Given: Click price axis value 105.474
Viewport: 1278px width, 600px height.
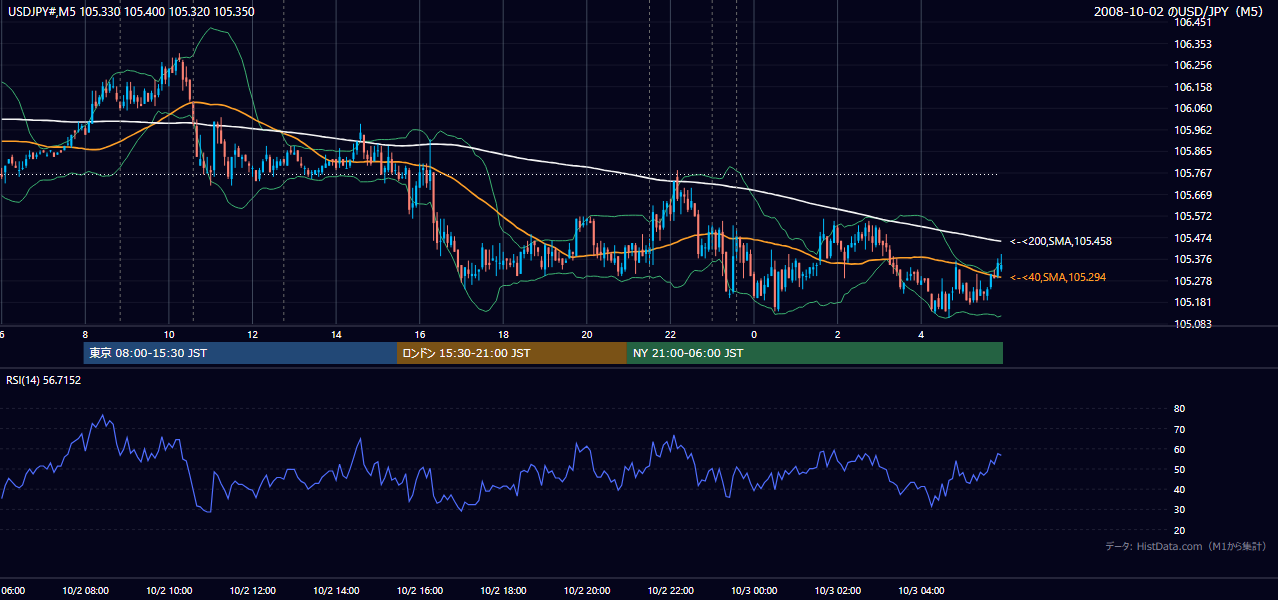Looking at the screenshot, I should 1193,238.
